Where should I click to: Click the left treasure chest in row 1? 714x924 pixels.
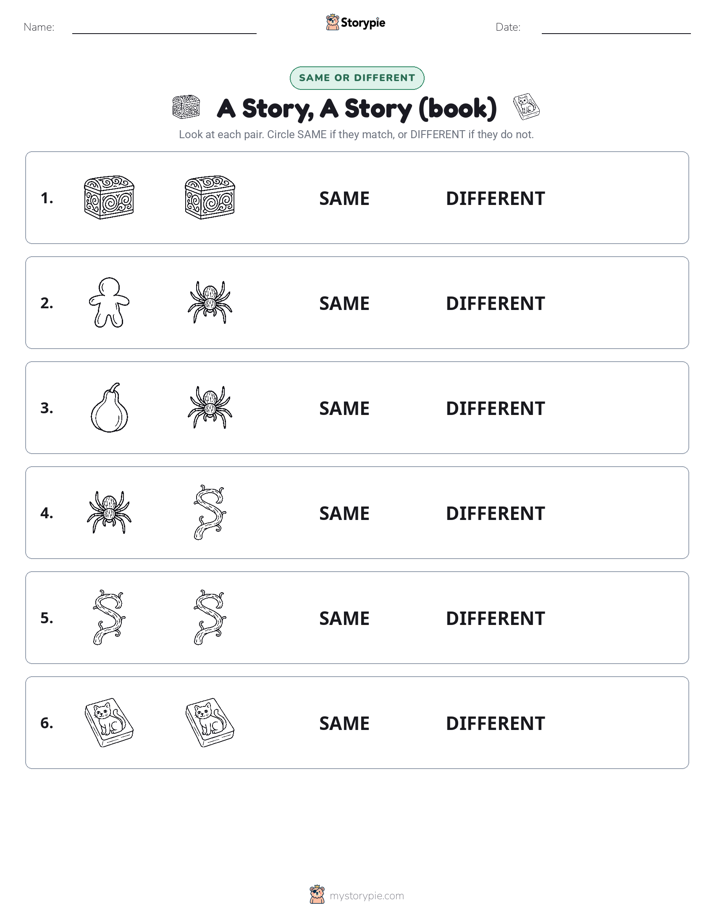tap(109, 197)
